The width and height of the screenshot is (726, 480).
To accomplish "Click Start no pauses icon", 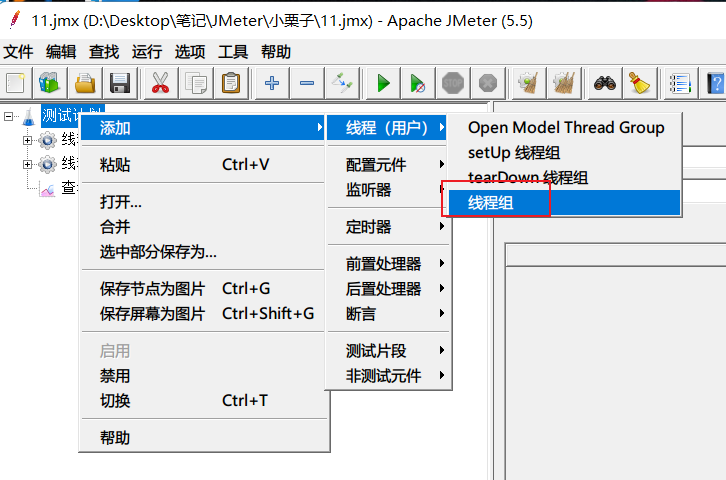I will point(418,83).
